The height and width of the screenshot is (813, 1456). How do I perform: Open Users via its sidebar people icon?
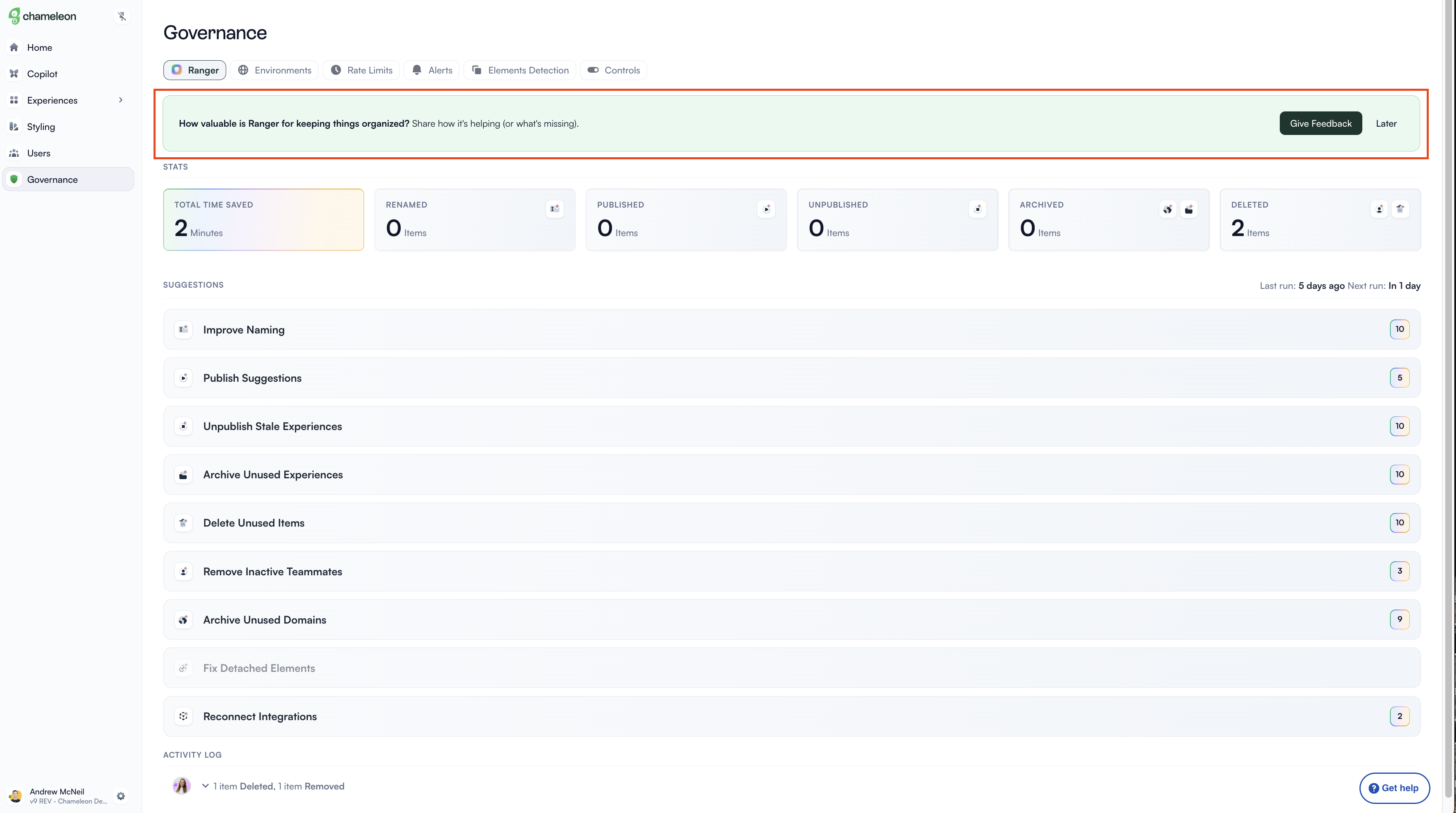click(14, 153)
